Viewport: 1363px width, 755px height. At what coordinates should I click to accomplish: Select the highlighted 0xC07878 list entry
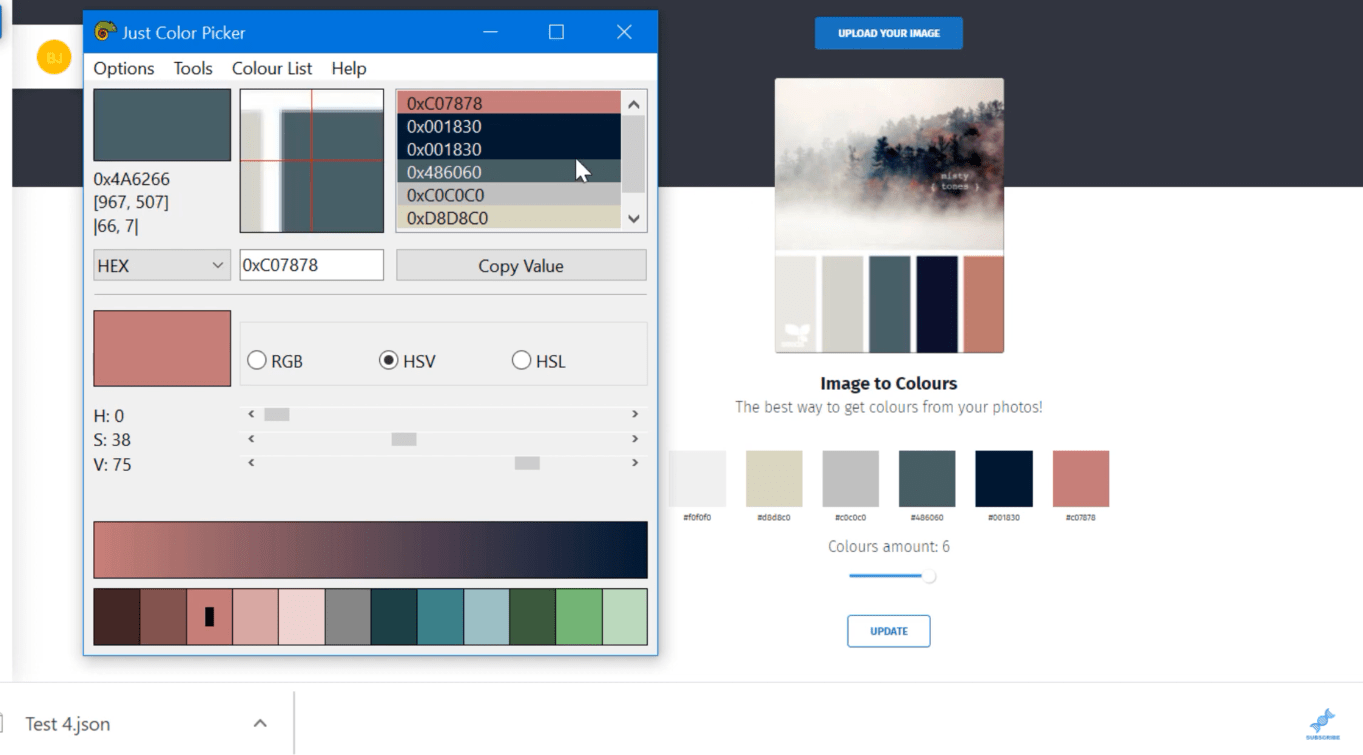[509, 103]
